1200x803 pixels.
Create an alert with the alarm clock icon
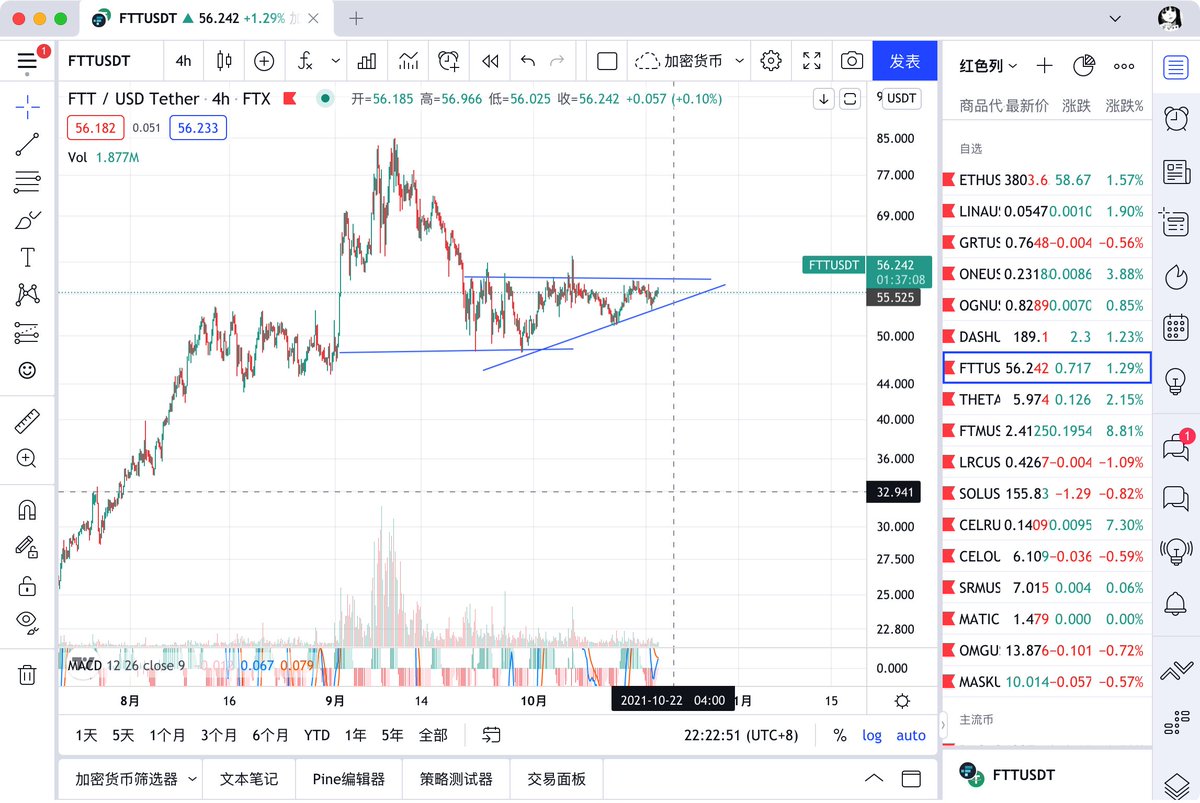click(450, 61)
